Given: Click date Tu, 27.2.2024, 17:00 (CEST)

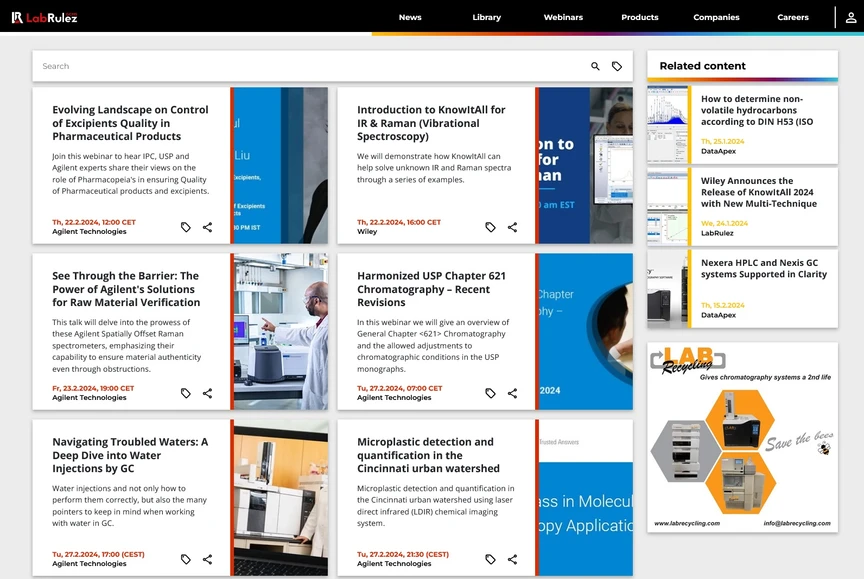Looking at the screenshot, I should 98,554.
